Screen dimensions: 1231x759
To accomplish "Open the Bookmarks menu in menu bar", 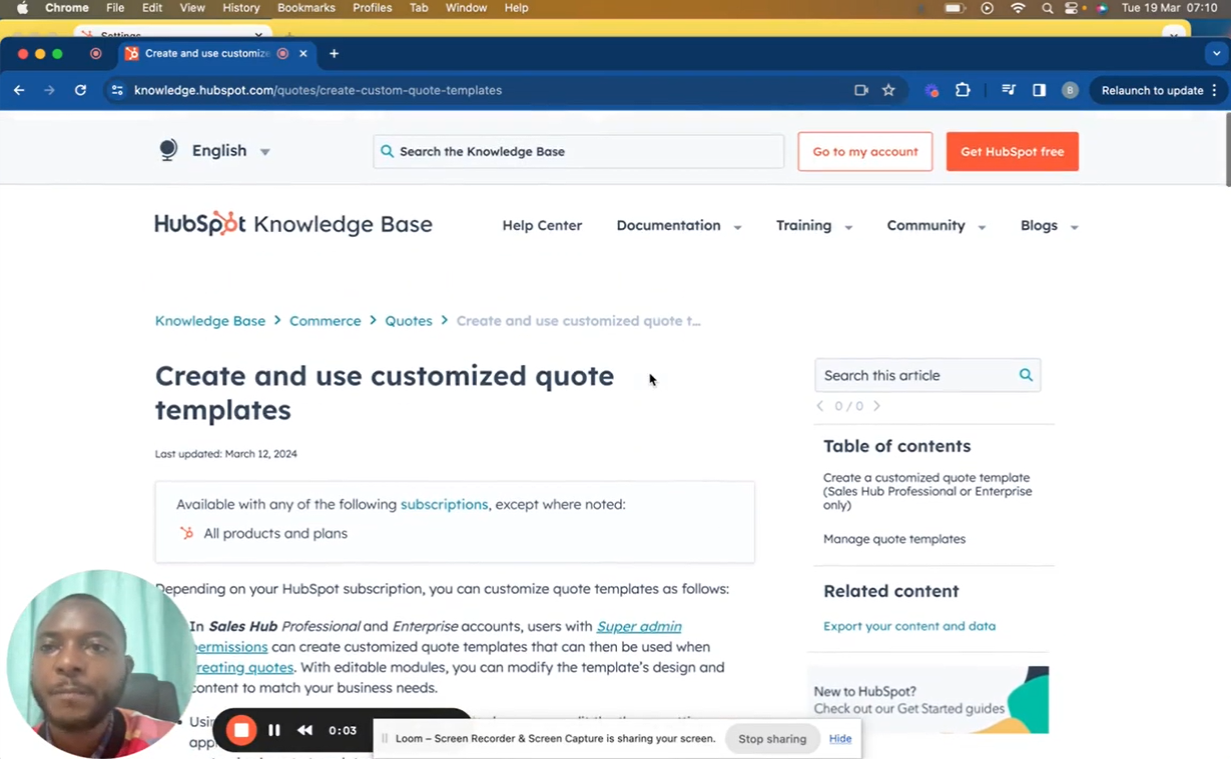I will 306,8.
